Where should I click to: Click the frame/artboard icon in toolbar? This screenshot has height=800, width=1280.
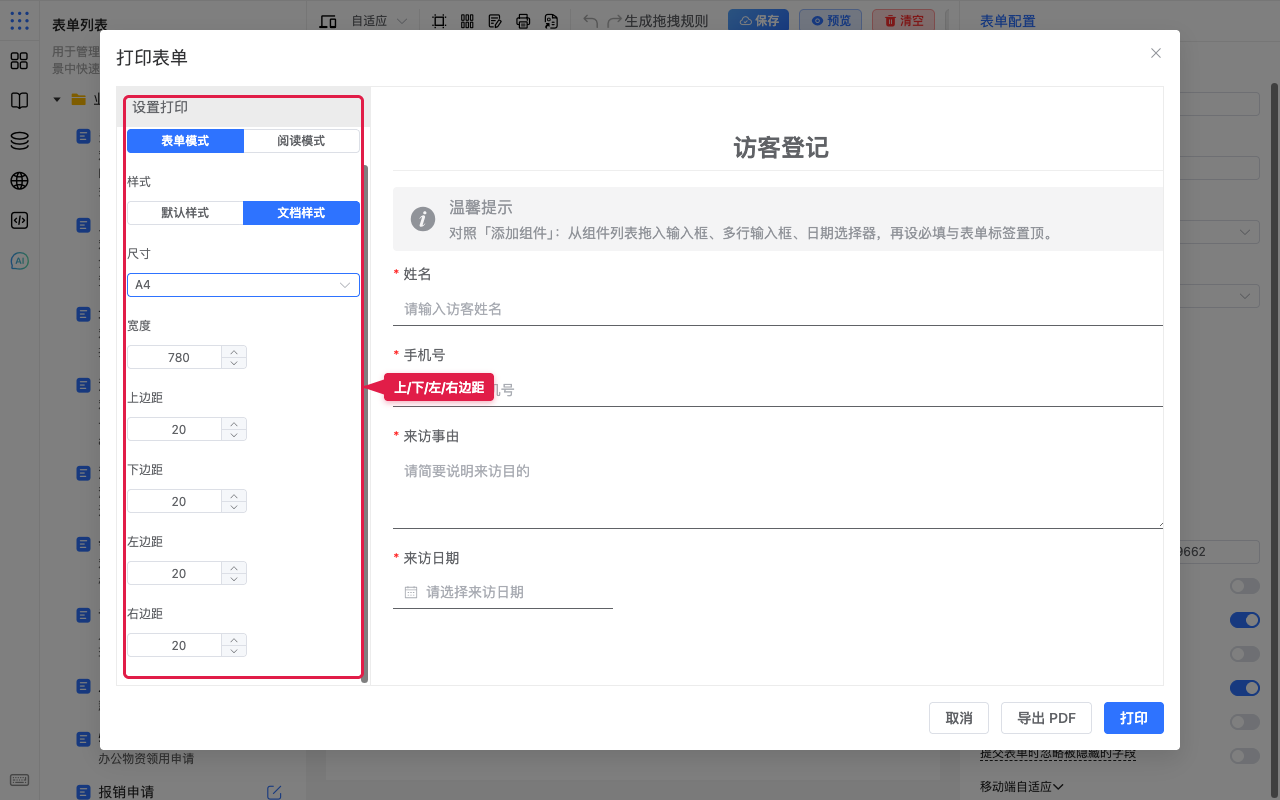click(439, 21)
